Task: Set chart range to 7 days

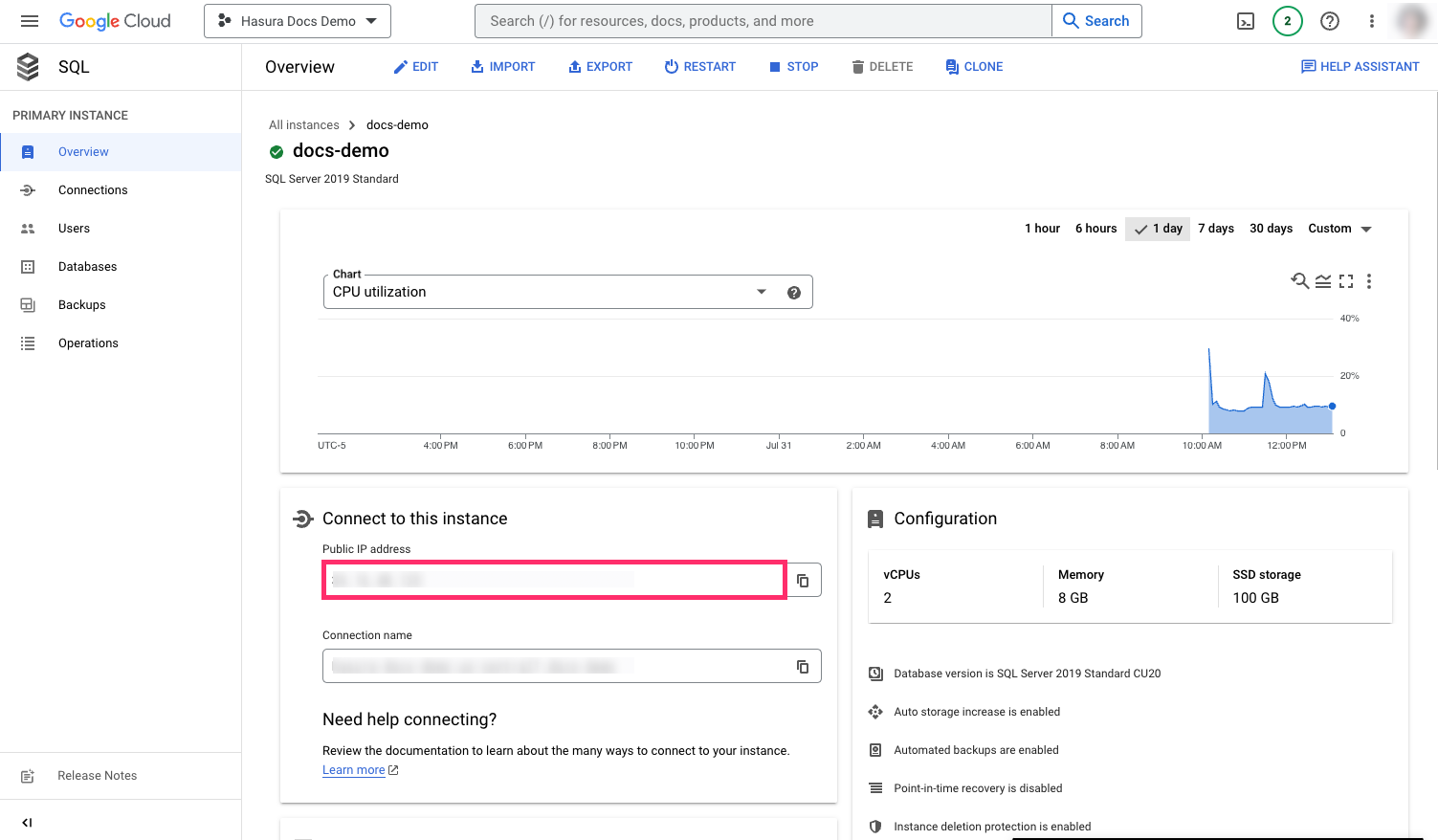Action: (x=1216, y=229)
